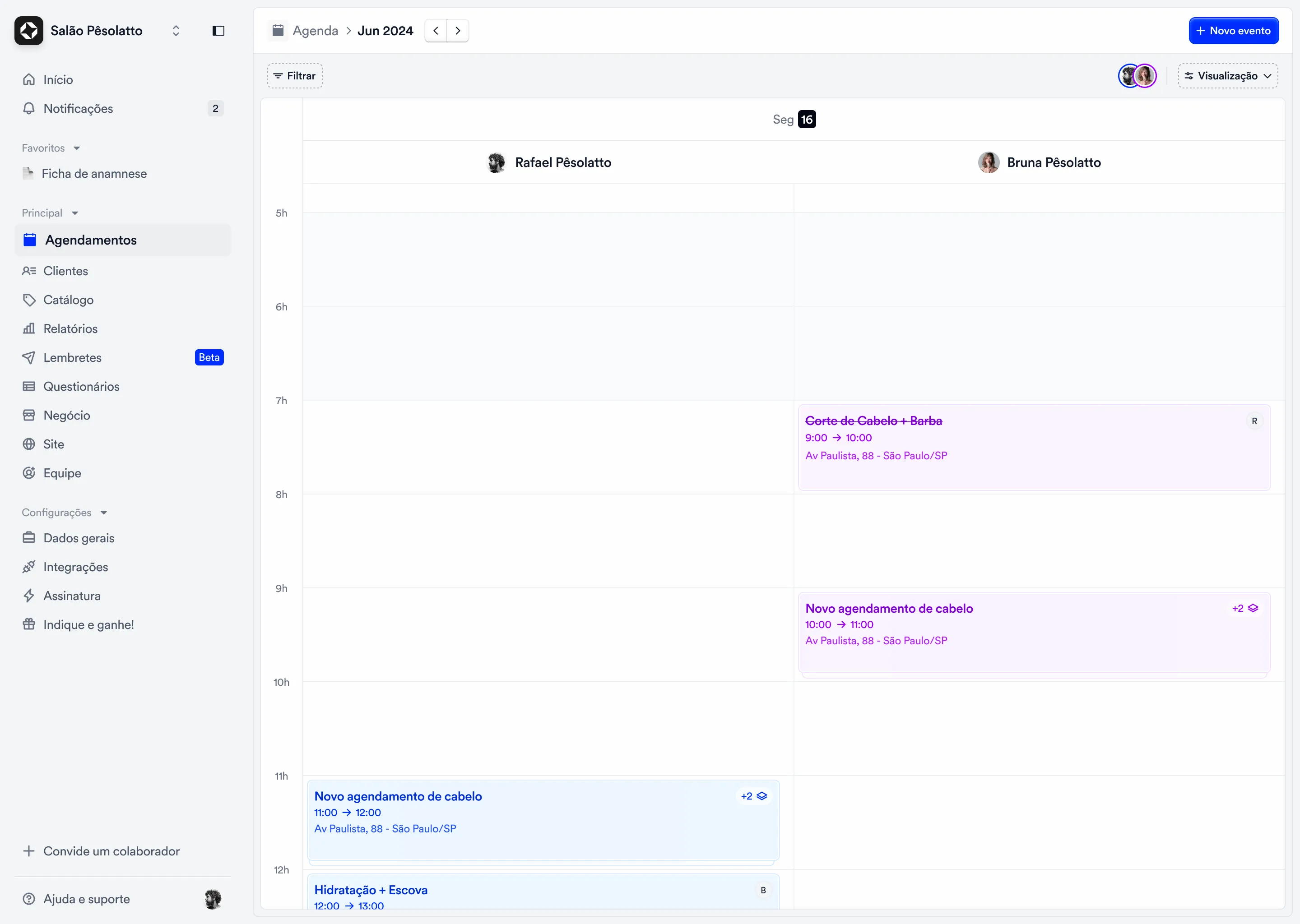Screen dimensions: 1300x924
Task: Click the Beta badge next to Lembretes
Action: [209, 357]
